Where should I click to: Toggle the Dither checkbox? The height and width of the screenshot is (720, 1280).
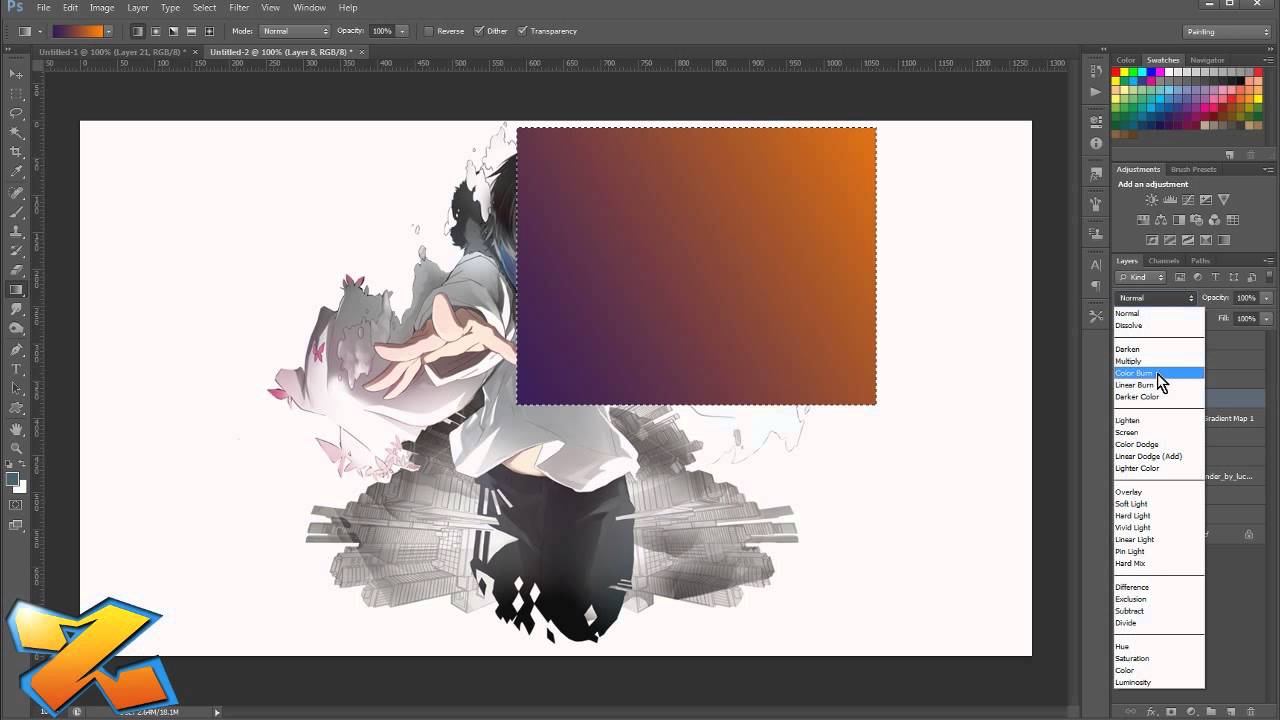click(x=479, y=31)
